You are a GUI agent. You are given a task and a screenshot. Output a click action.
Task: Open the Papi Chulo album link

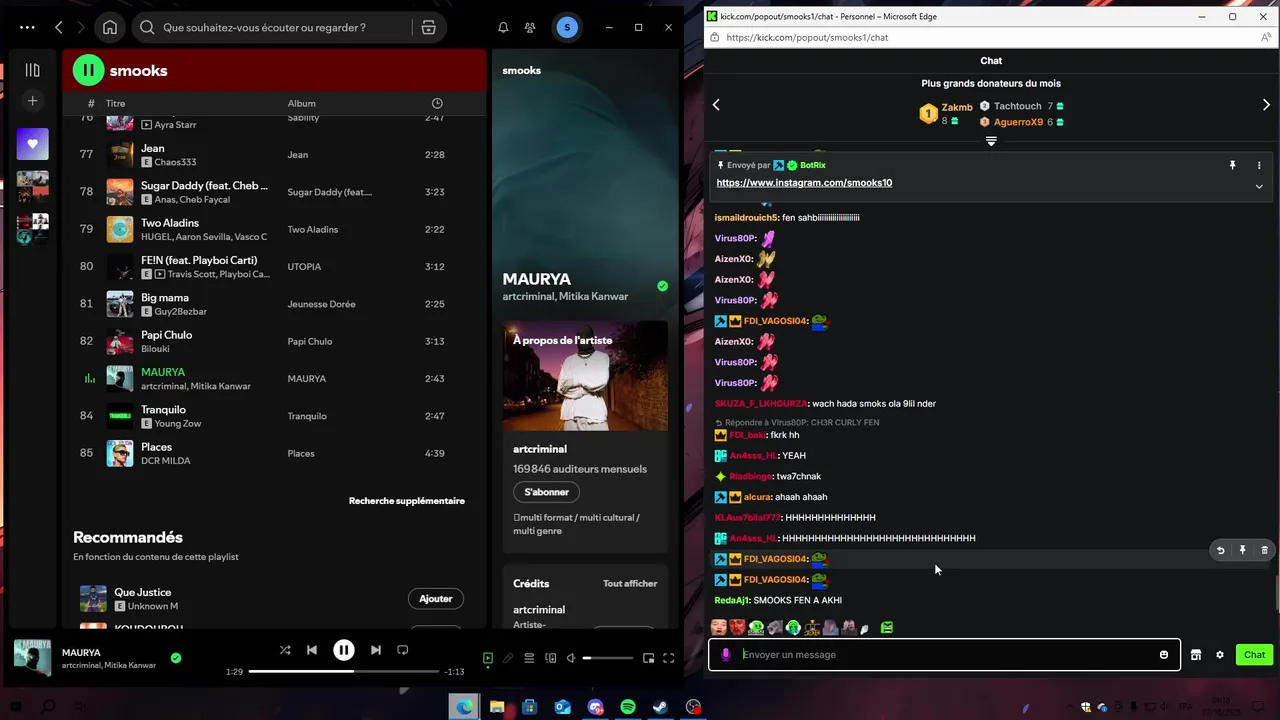[x=310, y=341]
